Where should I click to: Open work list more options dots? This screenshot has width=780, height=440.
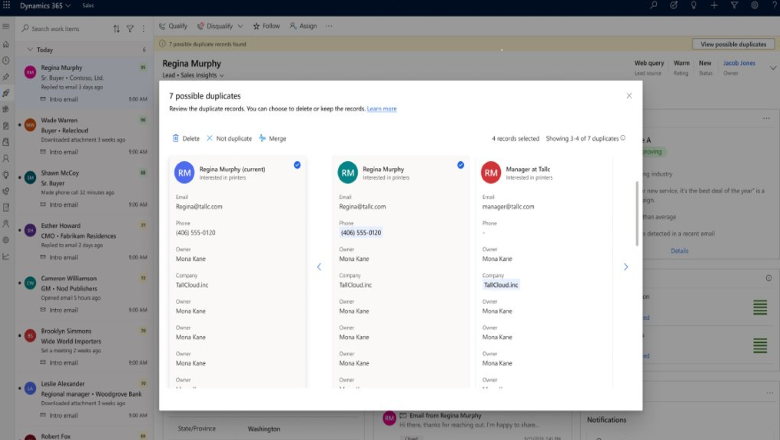point(143,29)
